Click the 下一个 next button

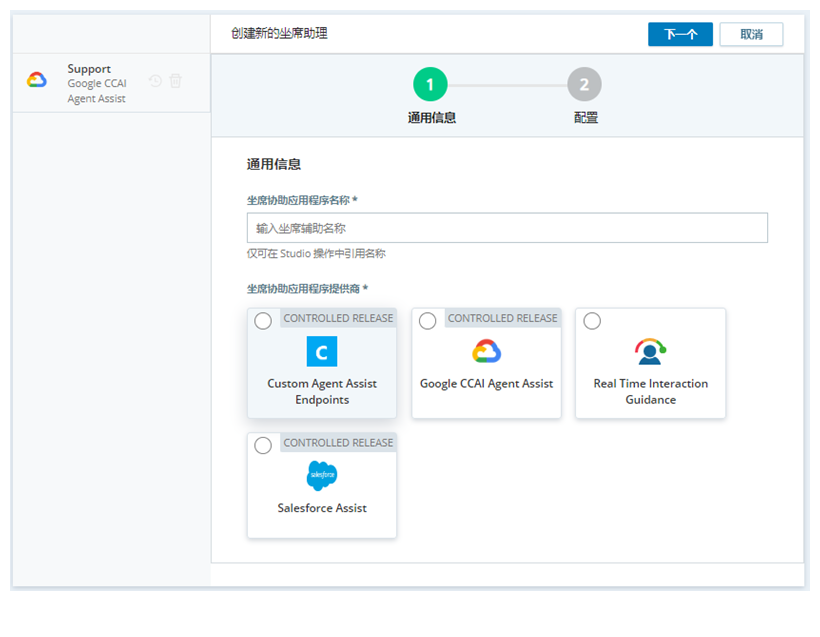pyautogui.click(x=680, y=35)
